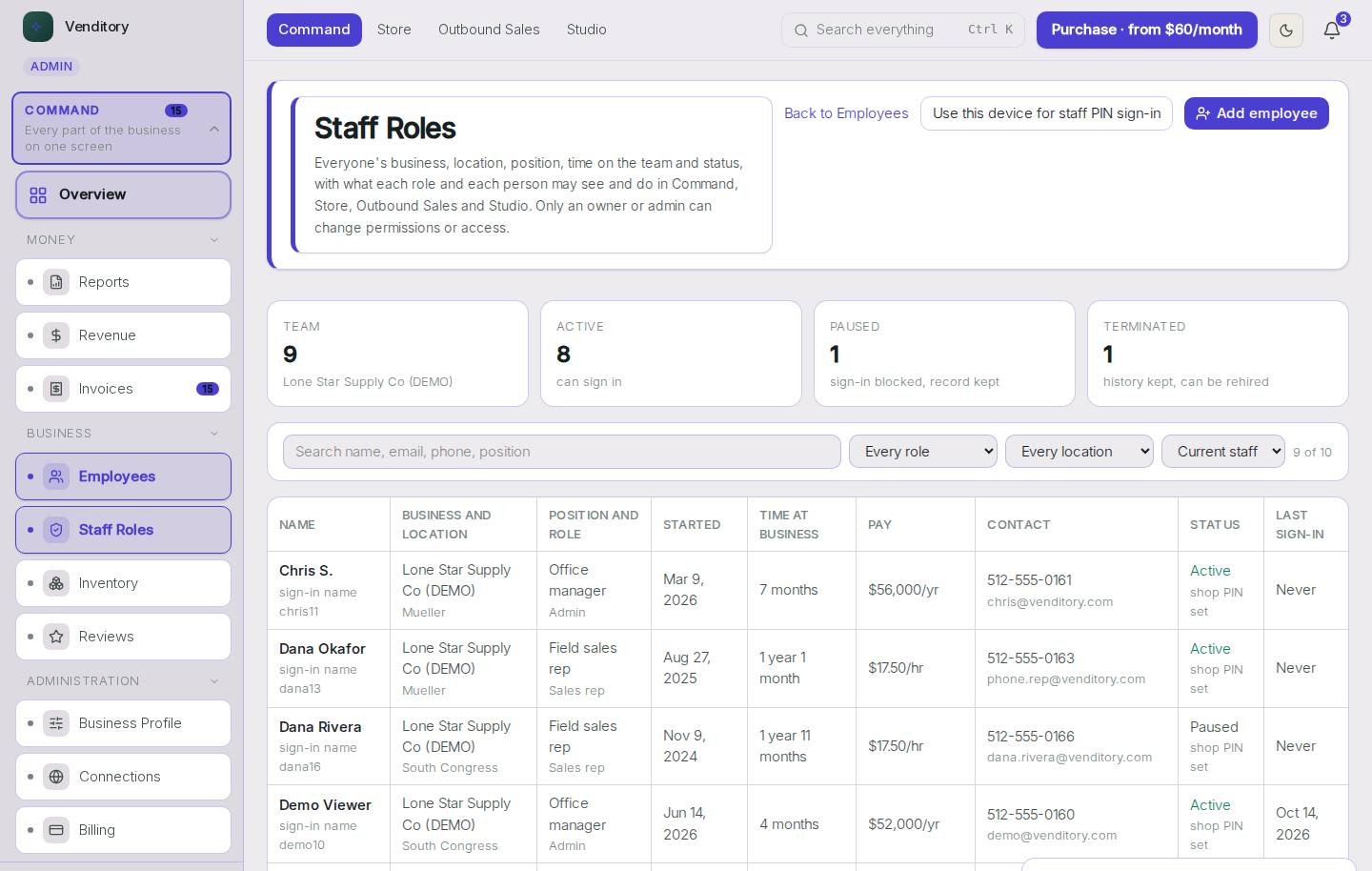Switch to the Store tab
Viewport: 1372px width, 871px height.
click(x=394, y=30)
